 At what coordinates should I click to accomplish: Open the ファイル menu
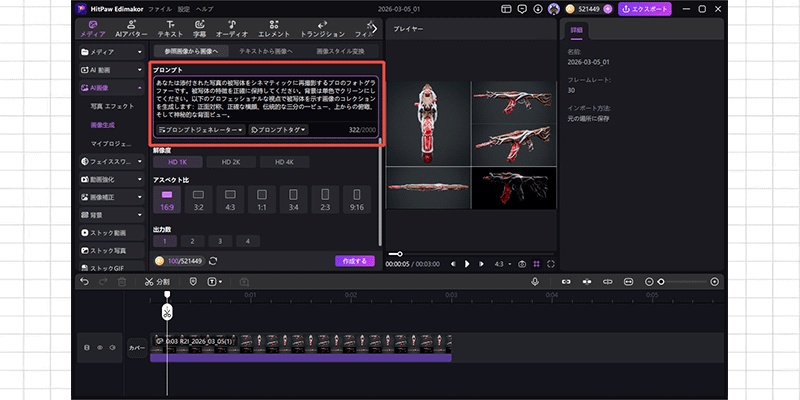pyautogui.click(x=160, y=9)
